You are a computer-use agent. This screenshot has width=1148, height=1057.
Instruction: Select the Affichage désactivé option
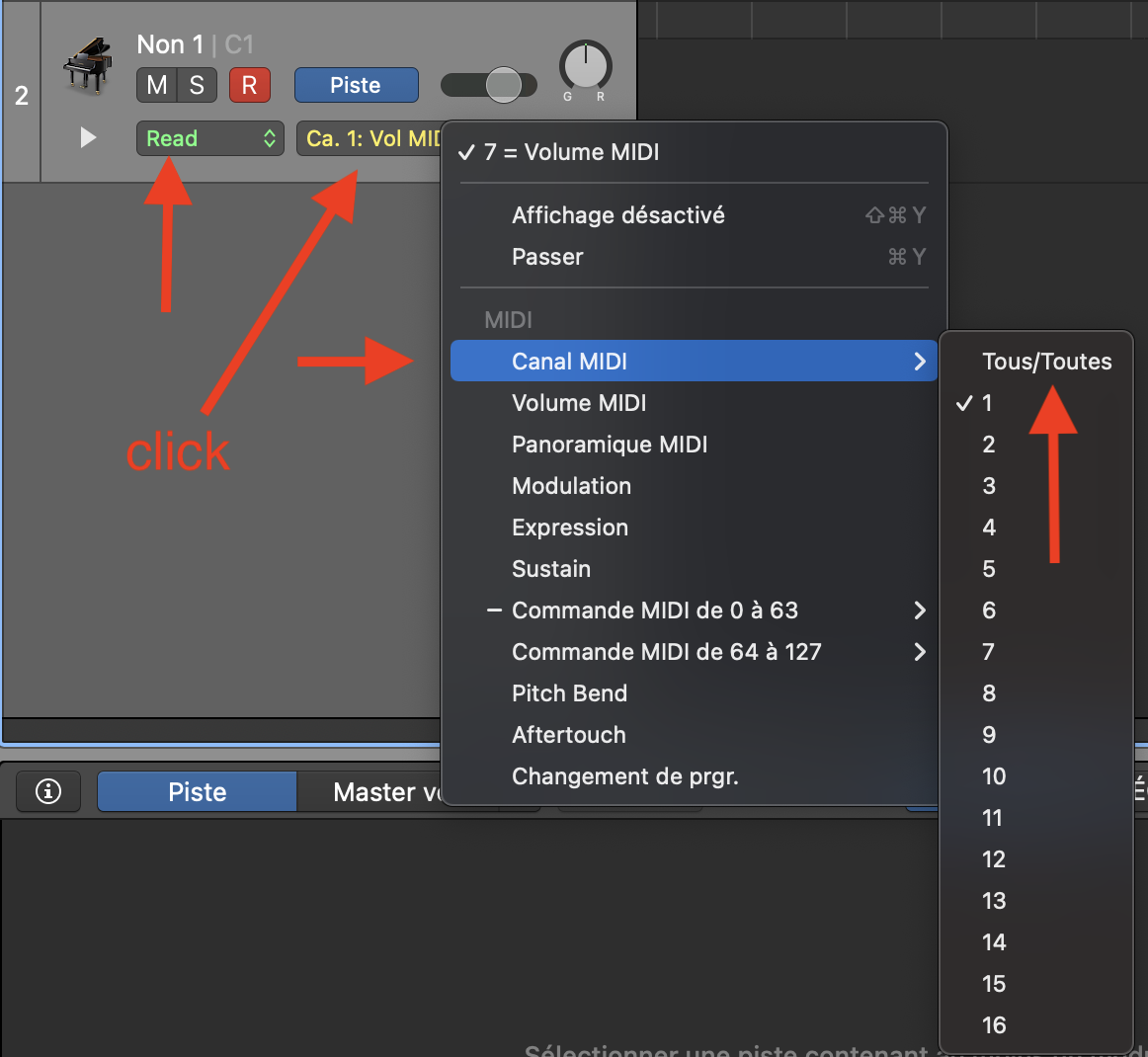click(617, 215)
